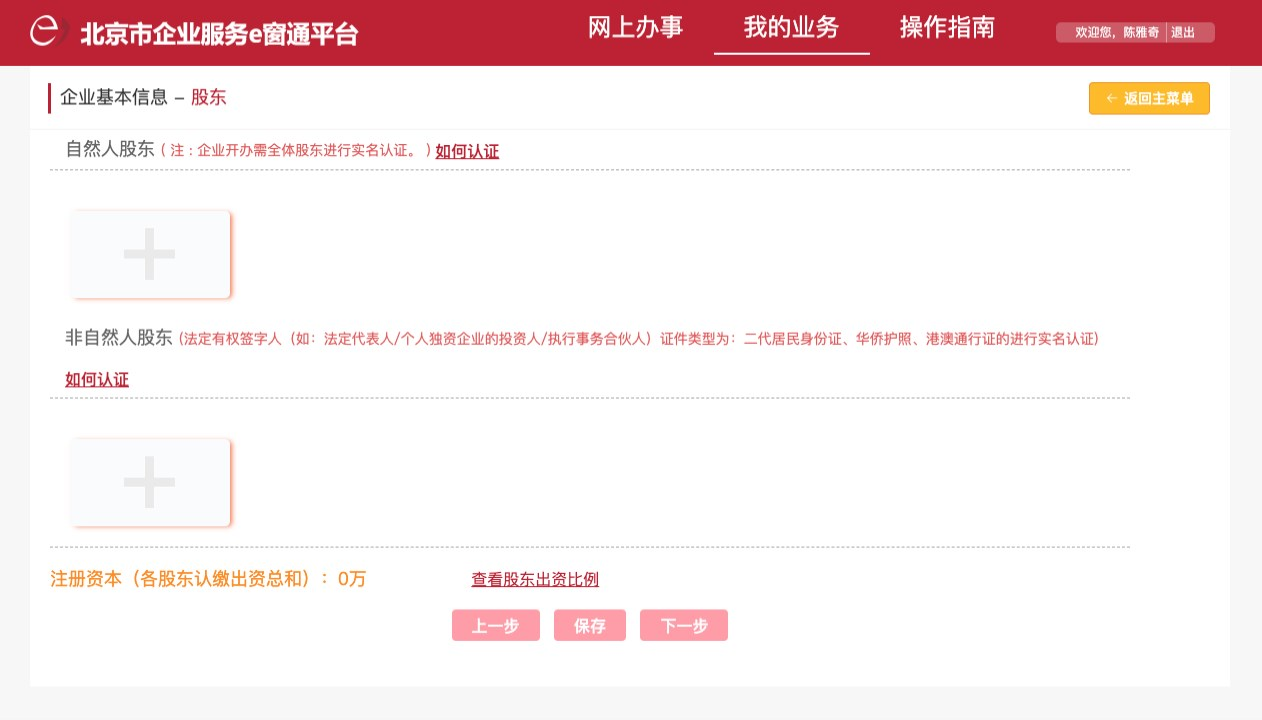Click the 自然人股东 section heading

[109, 149]
